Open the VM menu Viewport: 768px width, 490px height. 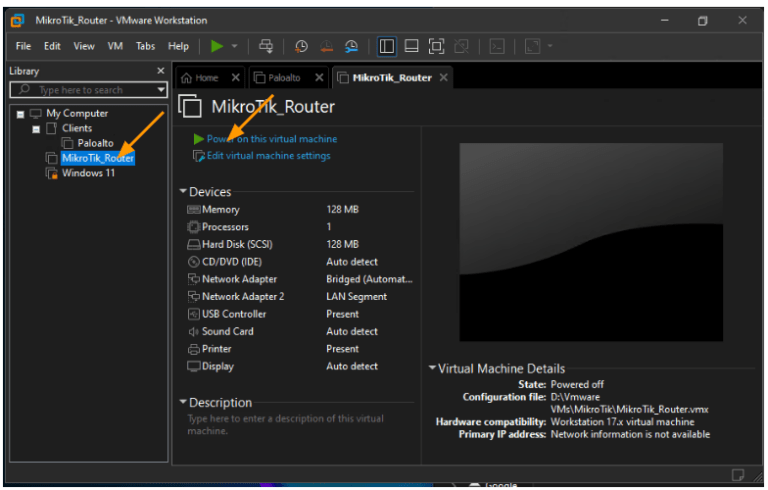pos(115,46)
